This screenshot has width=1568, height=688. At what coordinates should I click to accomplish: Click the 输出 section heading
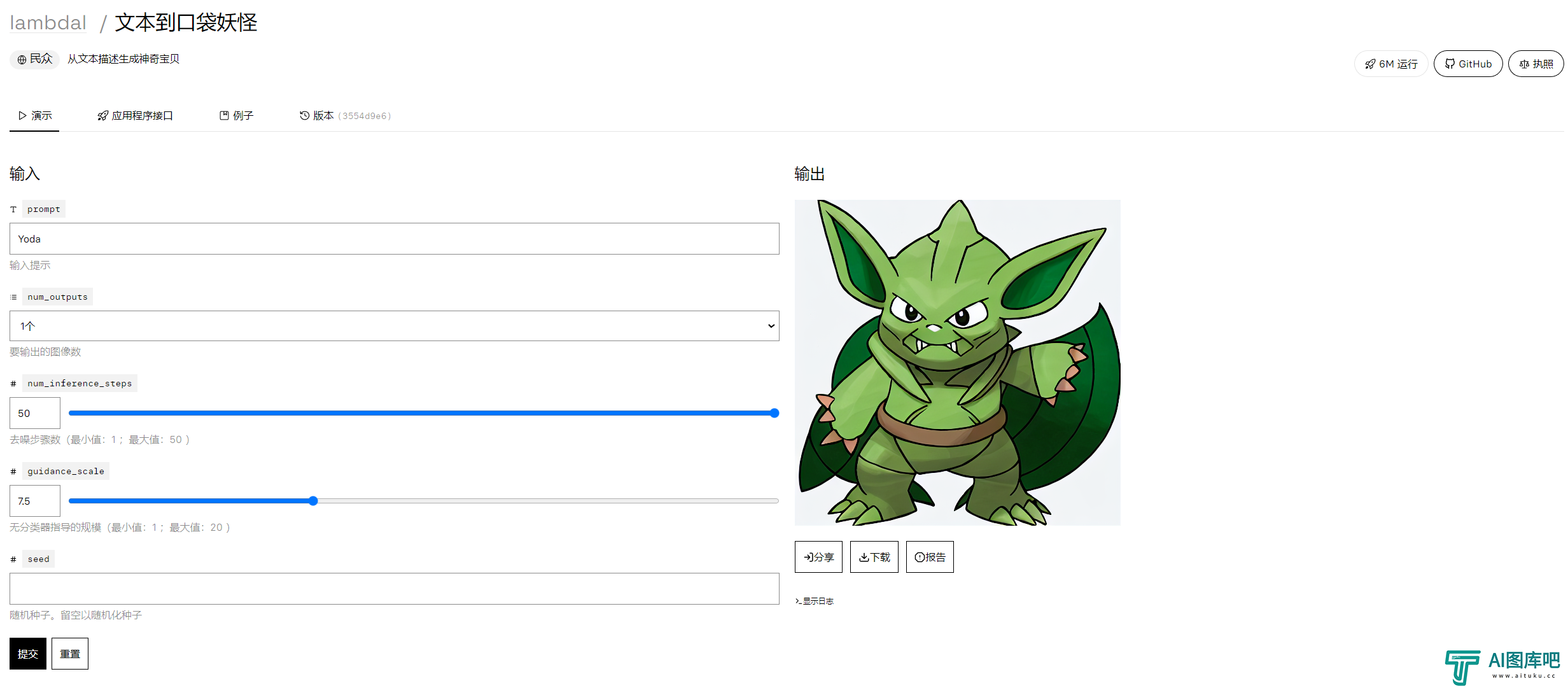point(810,174)
